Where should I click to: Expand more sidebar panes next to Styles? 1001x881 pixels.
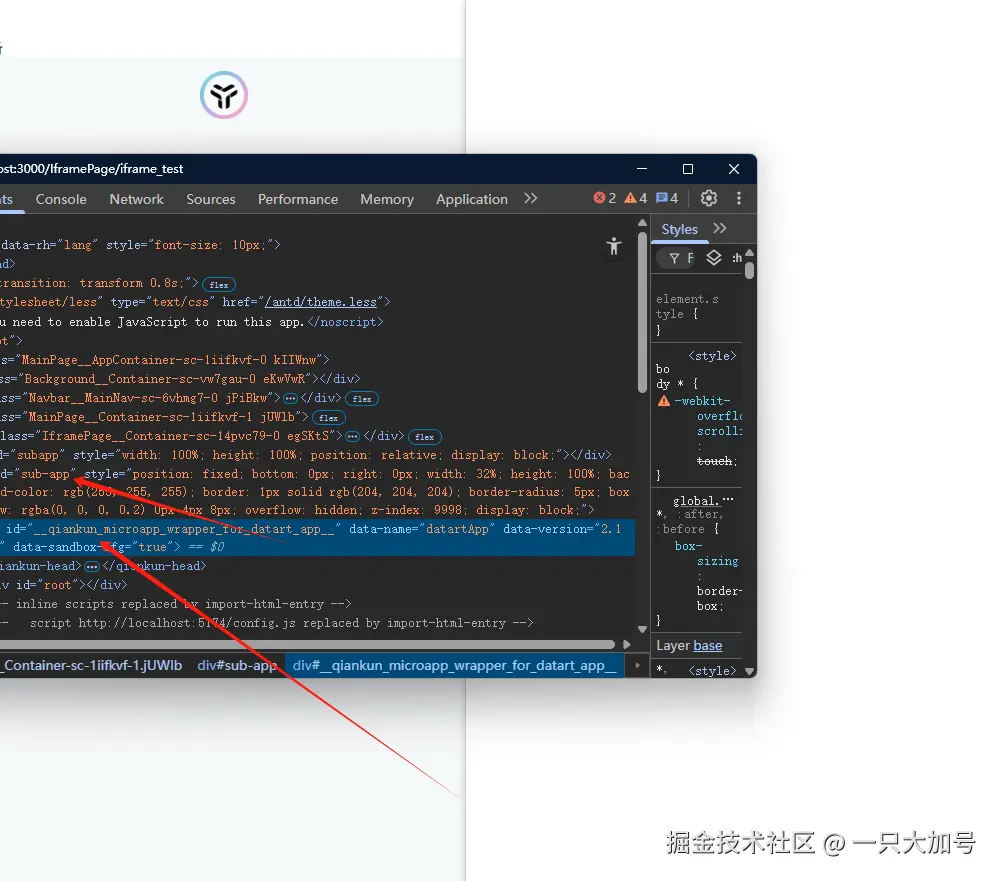pyautogui.click(x=719, y=229)
